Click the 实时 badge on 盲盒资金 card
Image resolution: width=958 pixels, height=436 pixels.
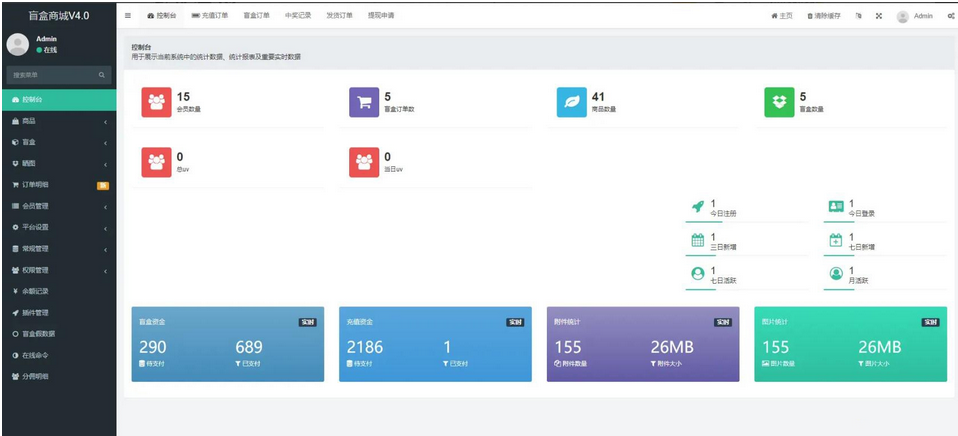pyautogui.click(x=308, y=322)
